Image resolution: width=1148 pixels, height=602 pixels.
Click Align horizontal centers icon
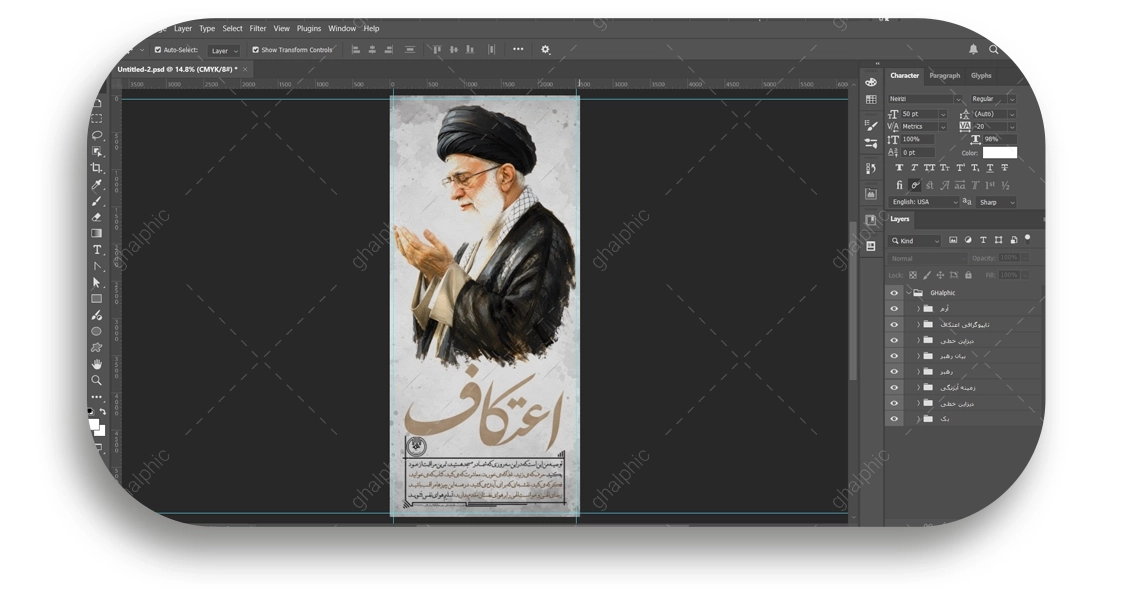click(372, 50)
